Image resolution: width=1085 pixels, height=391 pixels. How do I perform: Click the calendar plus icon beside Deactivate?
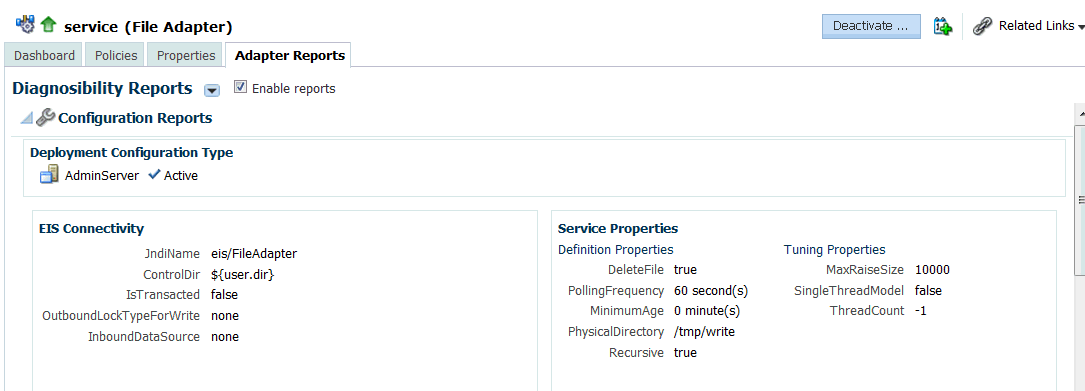tap(942, 26)
